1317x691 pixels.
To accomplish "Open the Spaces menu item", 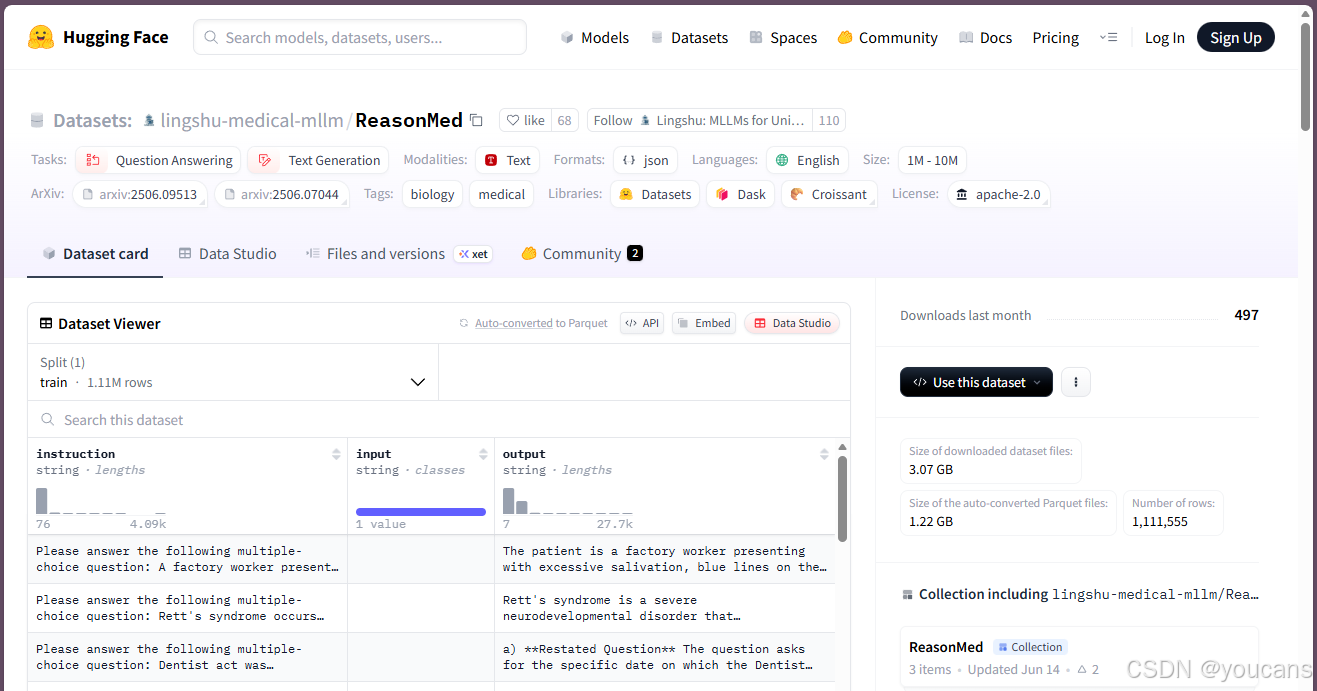I will [x=783, y=38].
